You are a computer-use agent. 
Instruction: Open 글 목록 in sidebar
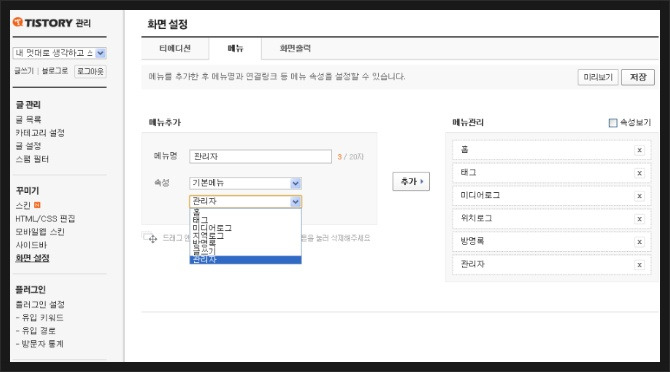coord(29,119)
